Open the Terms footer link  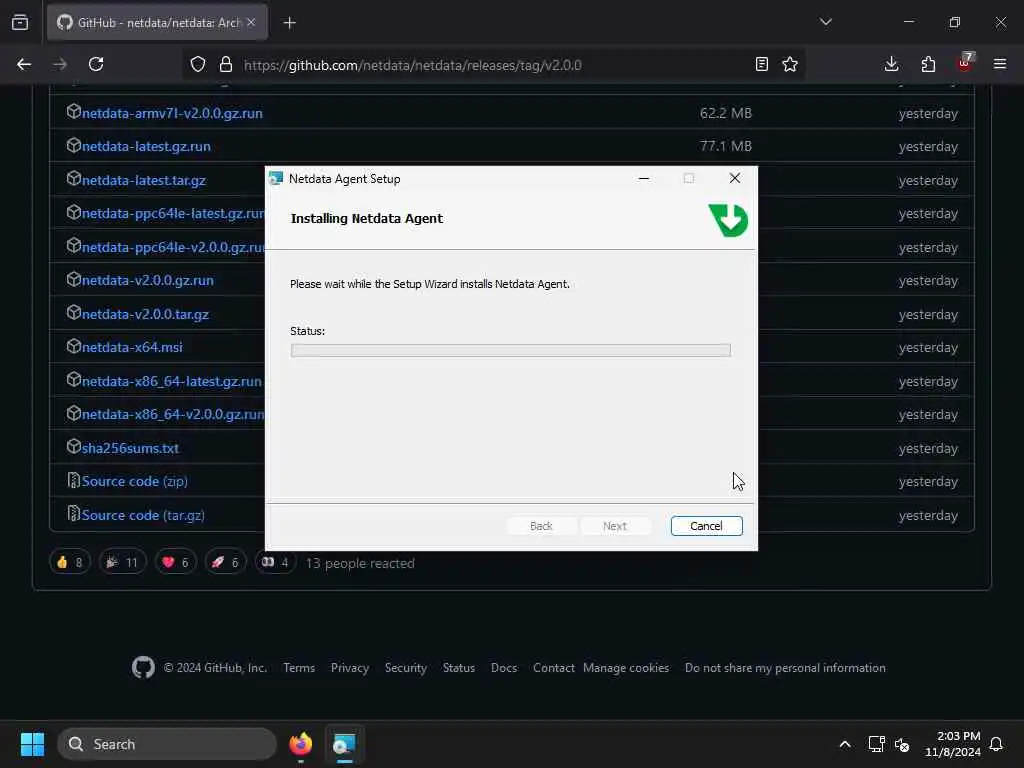coord(299,668)
